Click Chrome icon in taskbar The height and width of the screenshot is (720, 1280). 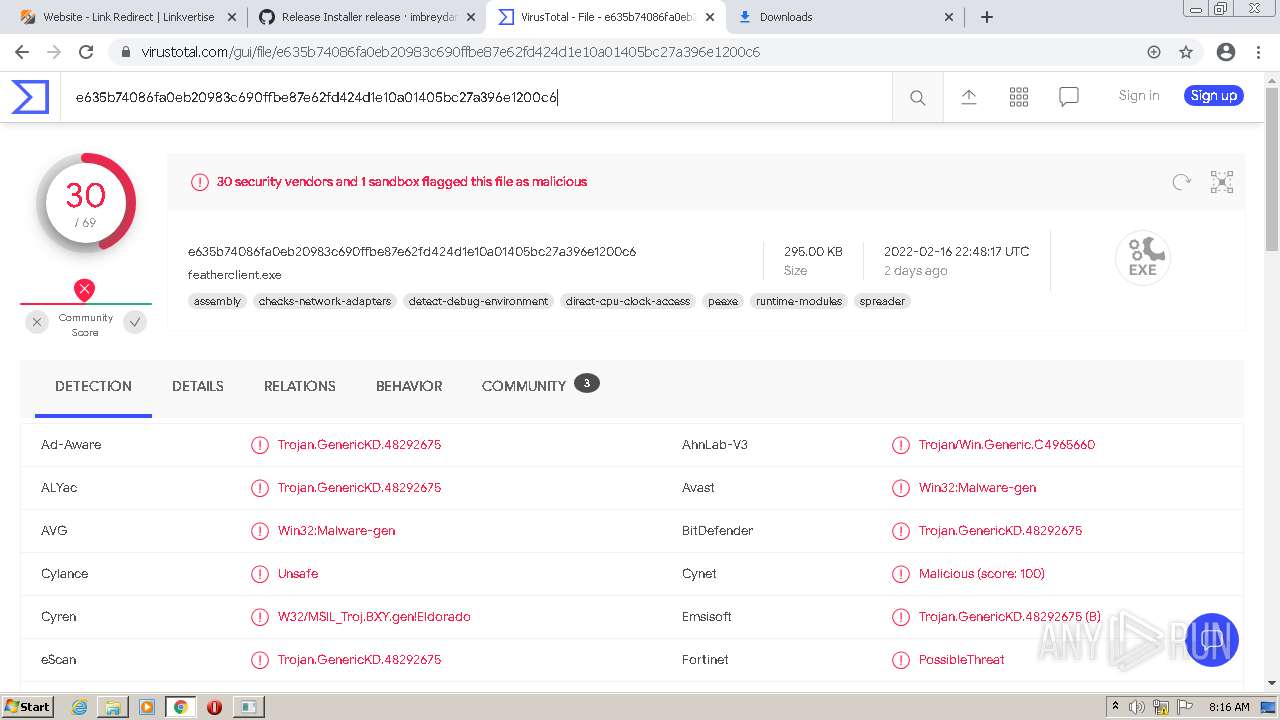click(x=180, y=707)
